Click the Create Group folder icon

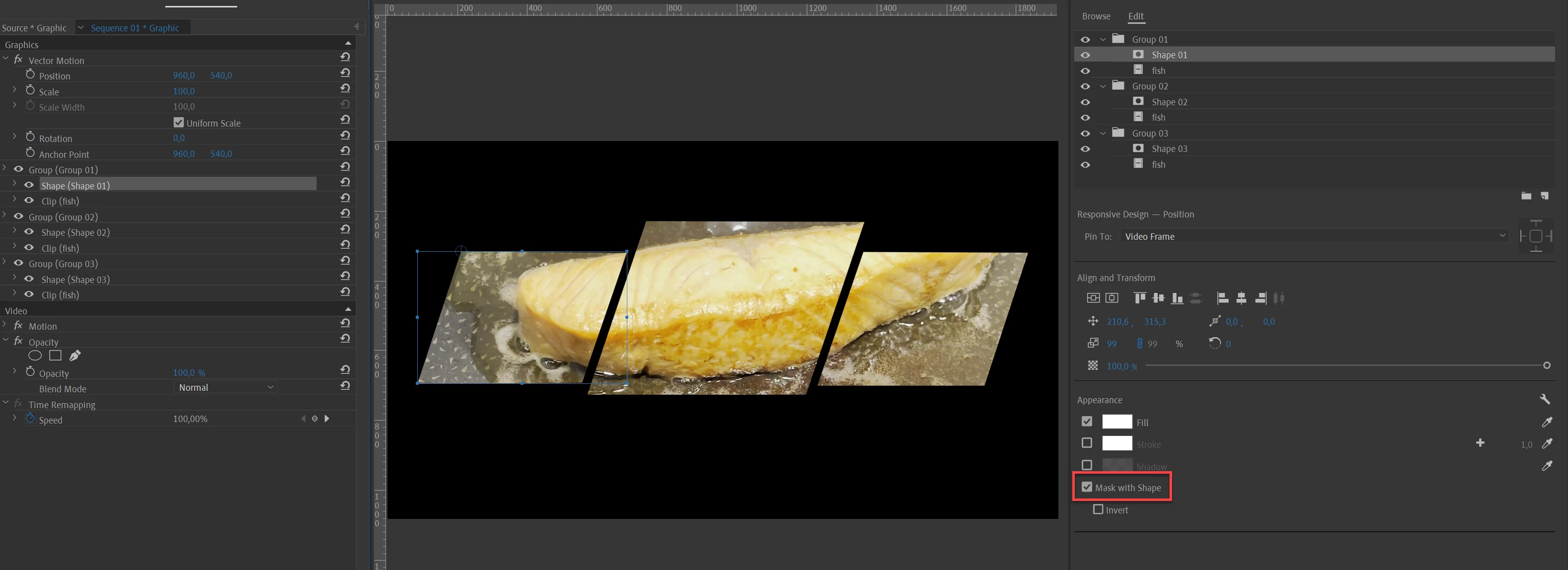1526,196
